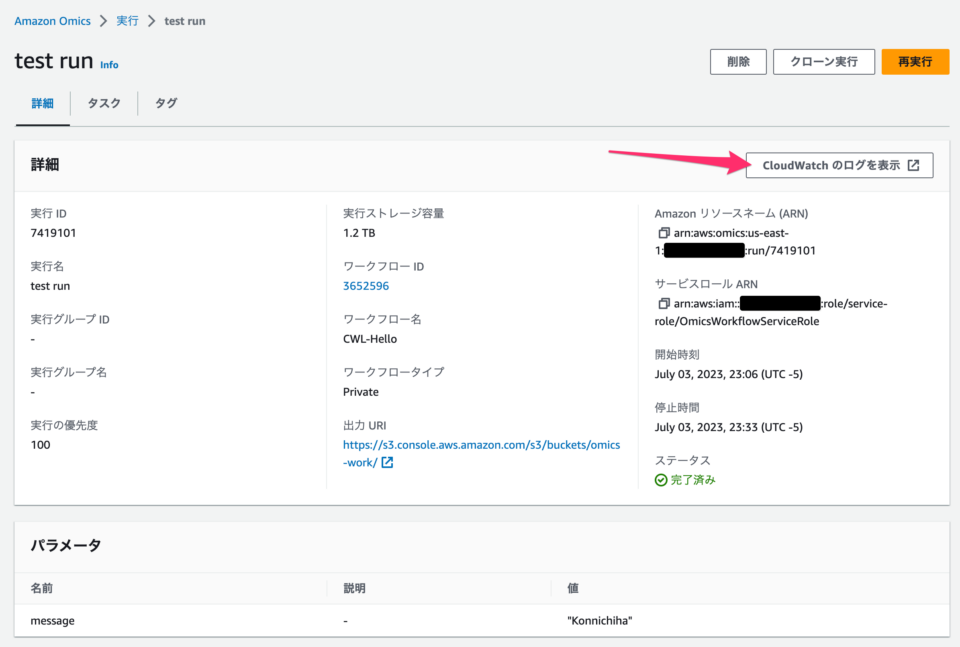Click the Info link next to test run

tap(109, 65)
